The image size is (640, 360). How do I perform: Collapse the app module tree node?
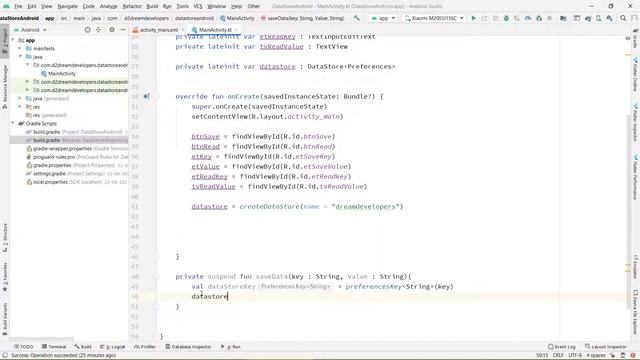point(13,40)
